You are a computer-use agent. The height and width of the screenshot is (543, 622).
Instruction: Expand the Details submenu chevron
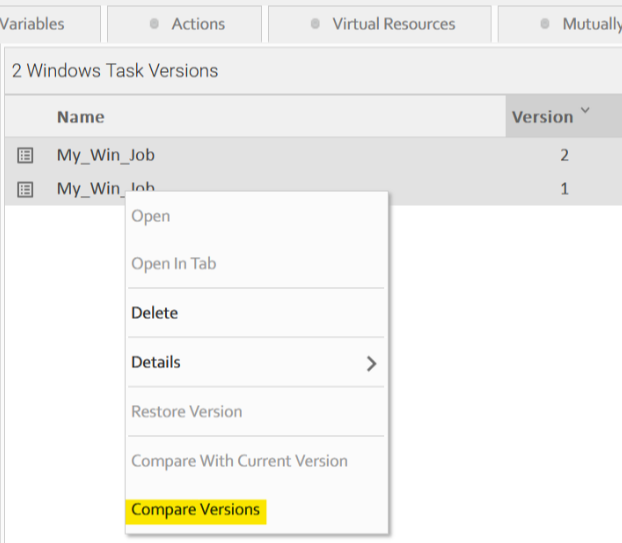(371, 363)
